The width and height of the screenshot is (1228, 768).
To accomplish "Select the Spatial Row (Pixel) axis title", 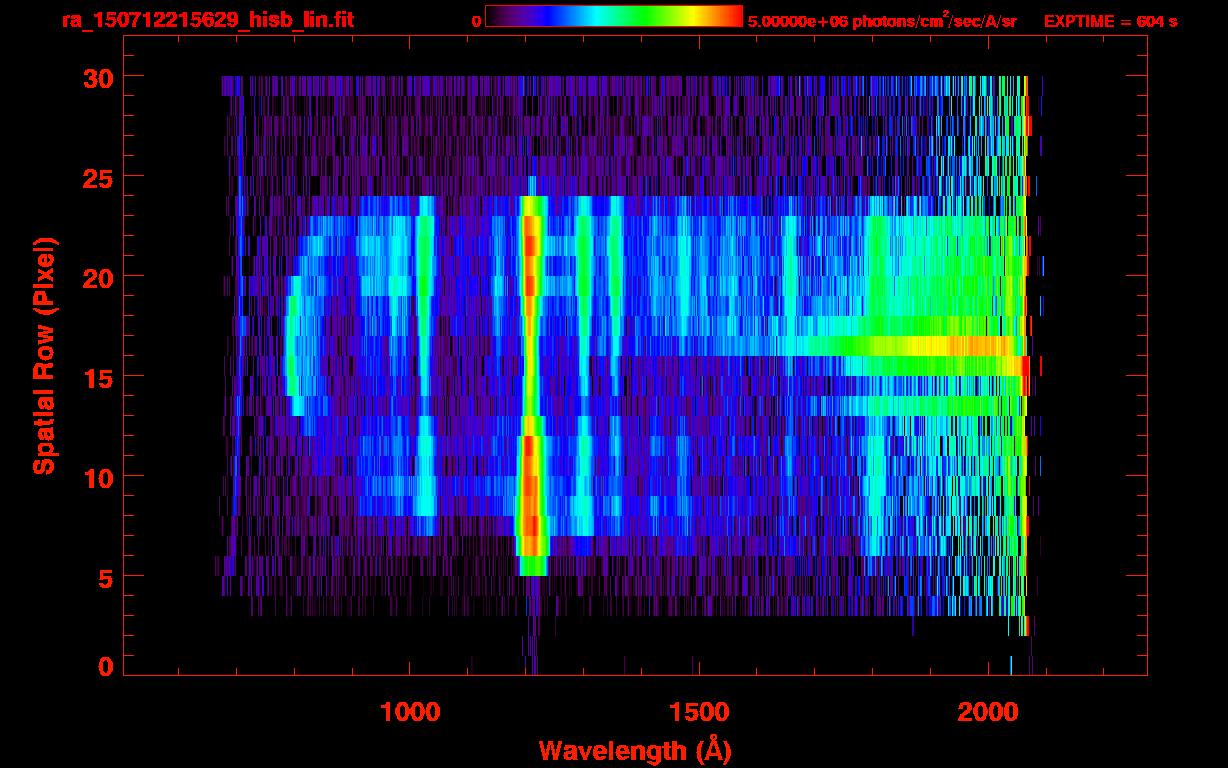I will (x=44, y=355).
